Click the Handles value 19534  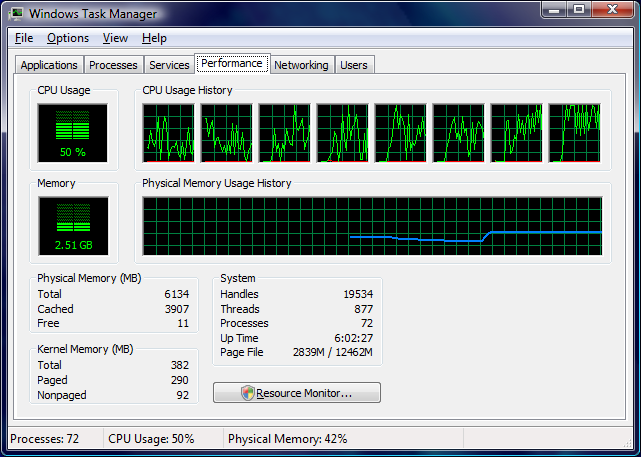pyautogui.click(x=358, y=294)
